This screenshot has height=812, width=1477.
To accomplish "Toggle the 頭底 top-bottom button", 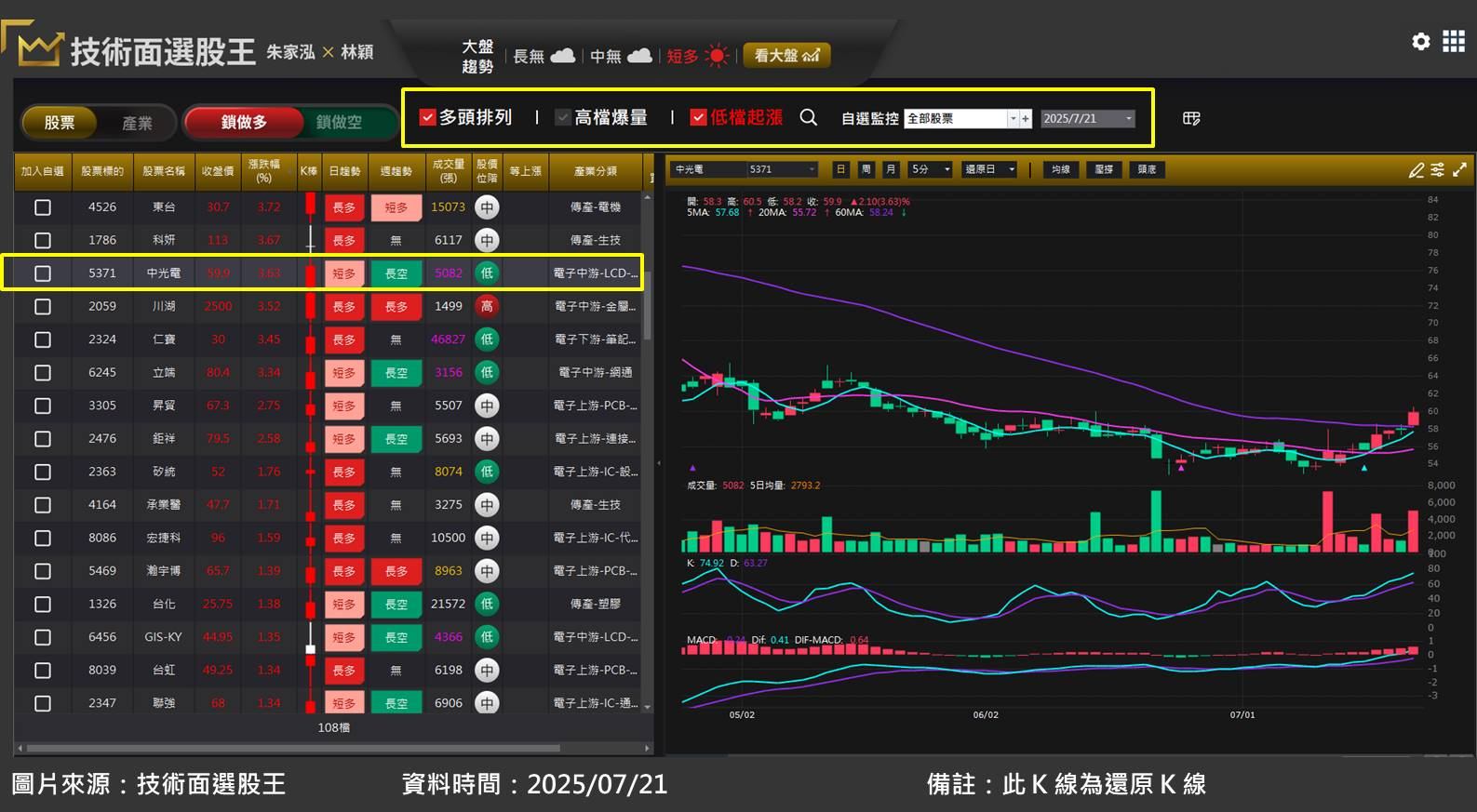I will (x=1147, y=169).
